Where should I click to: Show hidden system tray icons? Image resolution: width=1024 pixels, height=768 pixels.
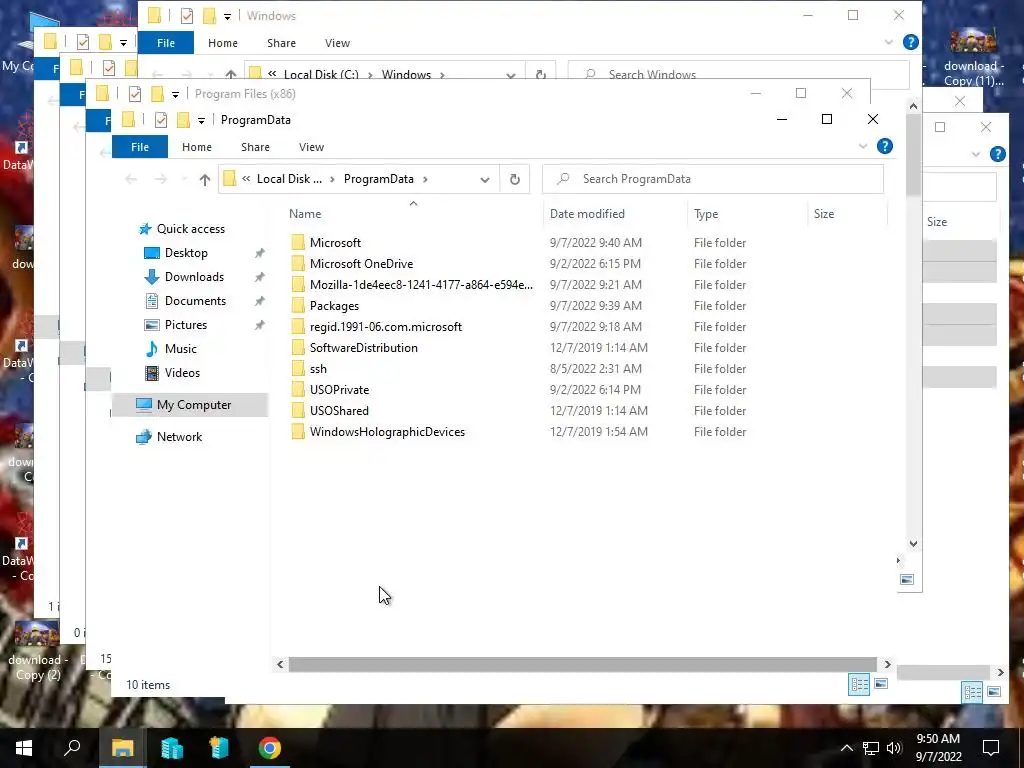(846, 748)
